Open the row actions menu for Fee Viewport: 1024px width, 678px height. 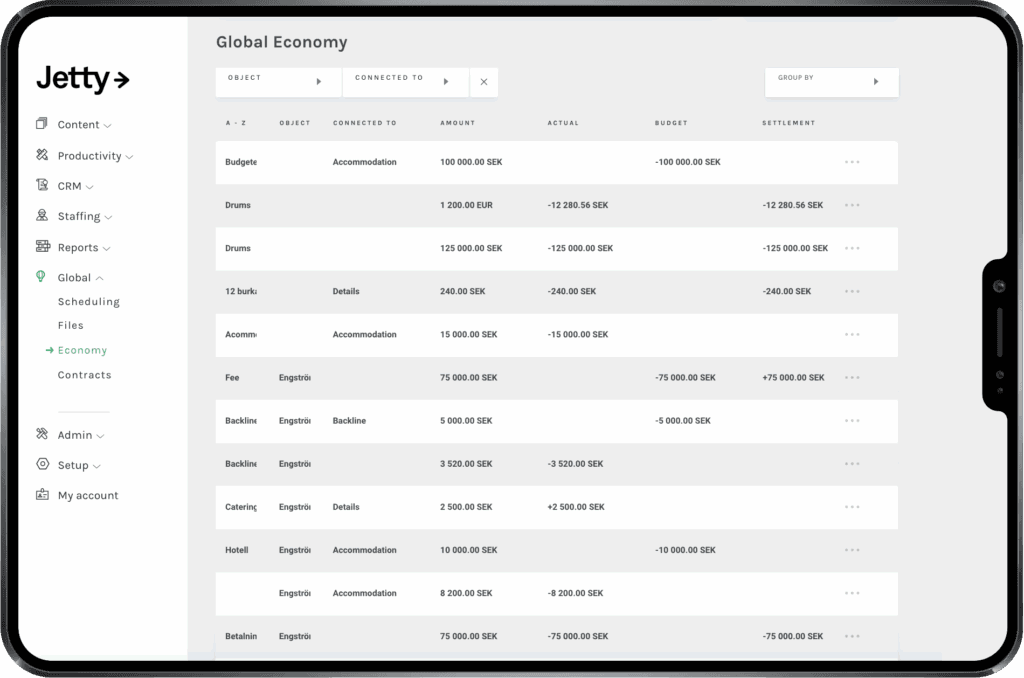(x=852, y=378)
